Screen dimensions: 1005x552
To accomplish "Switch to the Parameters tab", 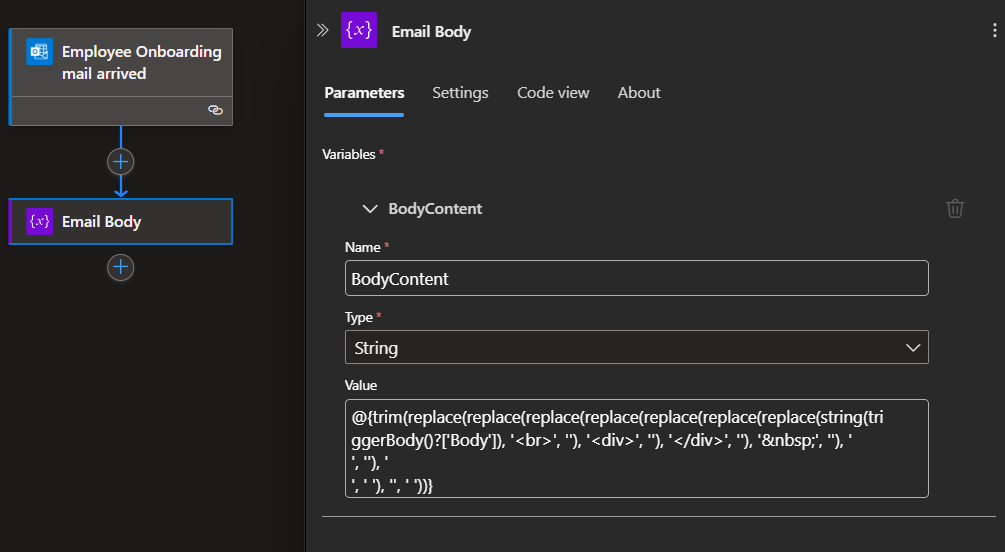I will (x=364, y=93).
